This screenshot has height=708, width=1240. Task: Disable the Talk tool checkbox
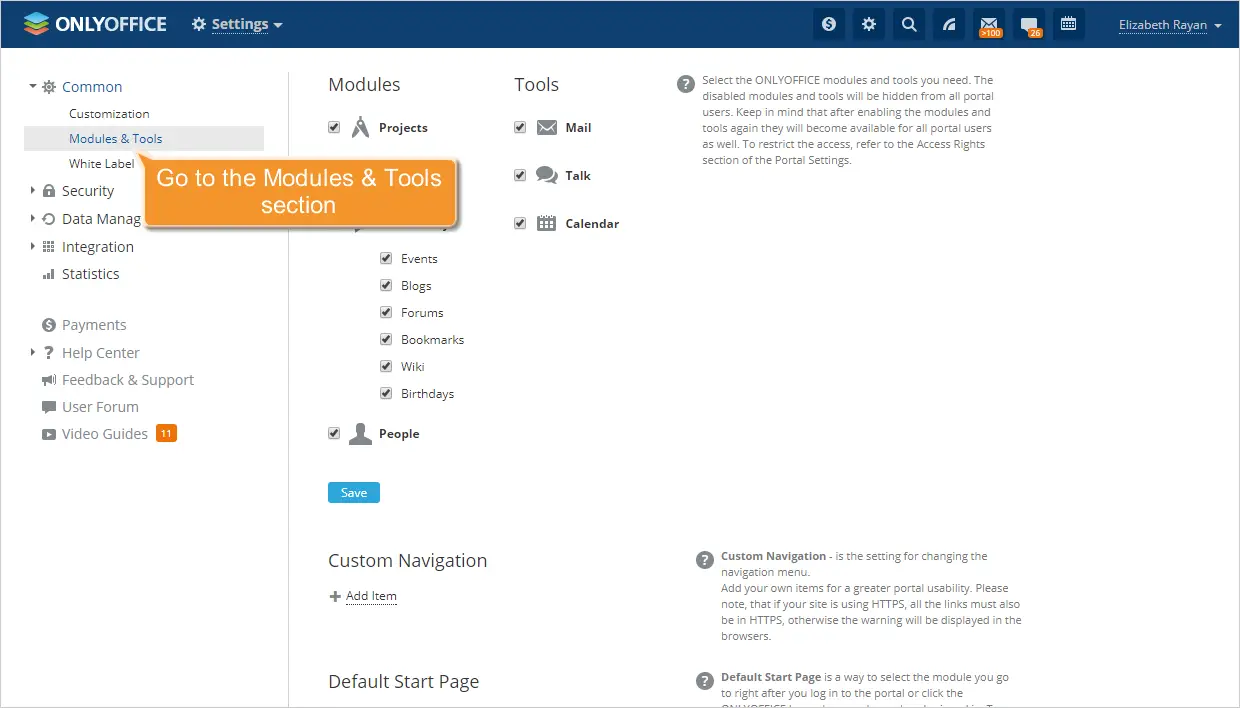click(520, 175)
